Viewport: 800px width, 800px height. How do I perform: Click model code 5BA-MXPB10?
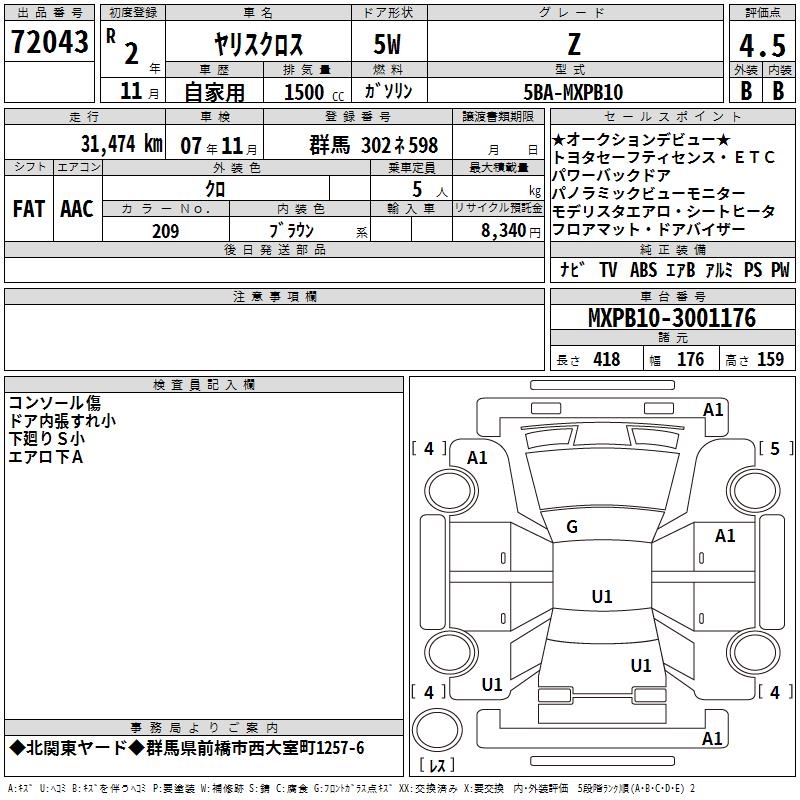(573, 92)
